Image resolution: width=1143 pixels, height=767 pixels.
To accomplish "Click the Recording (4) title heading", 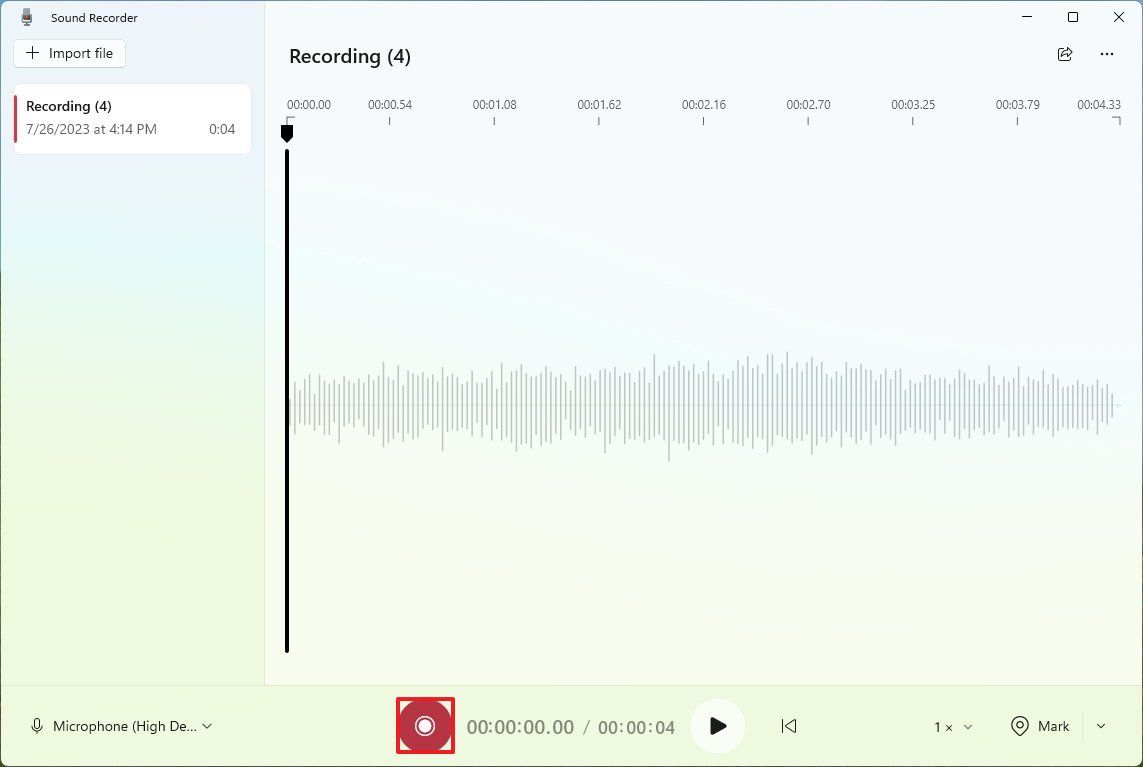I will [350, 56].
